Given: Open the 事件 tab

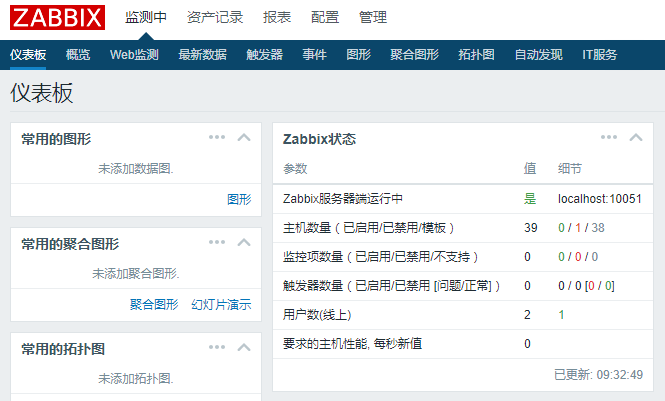Looking at the screenshot, I should [314, 55].
